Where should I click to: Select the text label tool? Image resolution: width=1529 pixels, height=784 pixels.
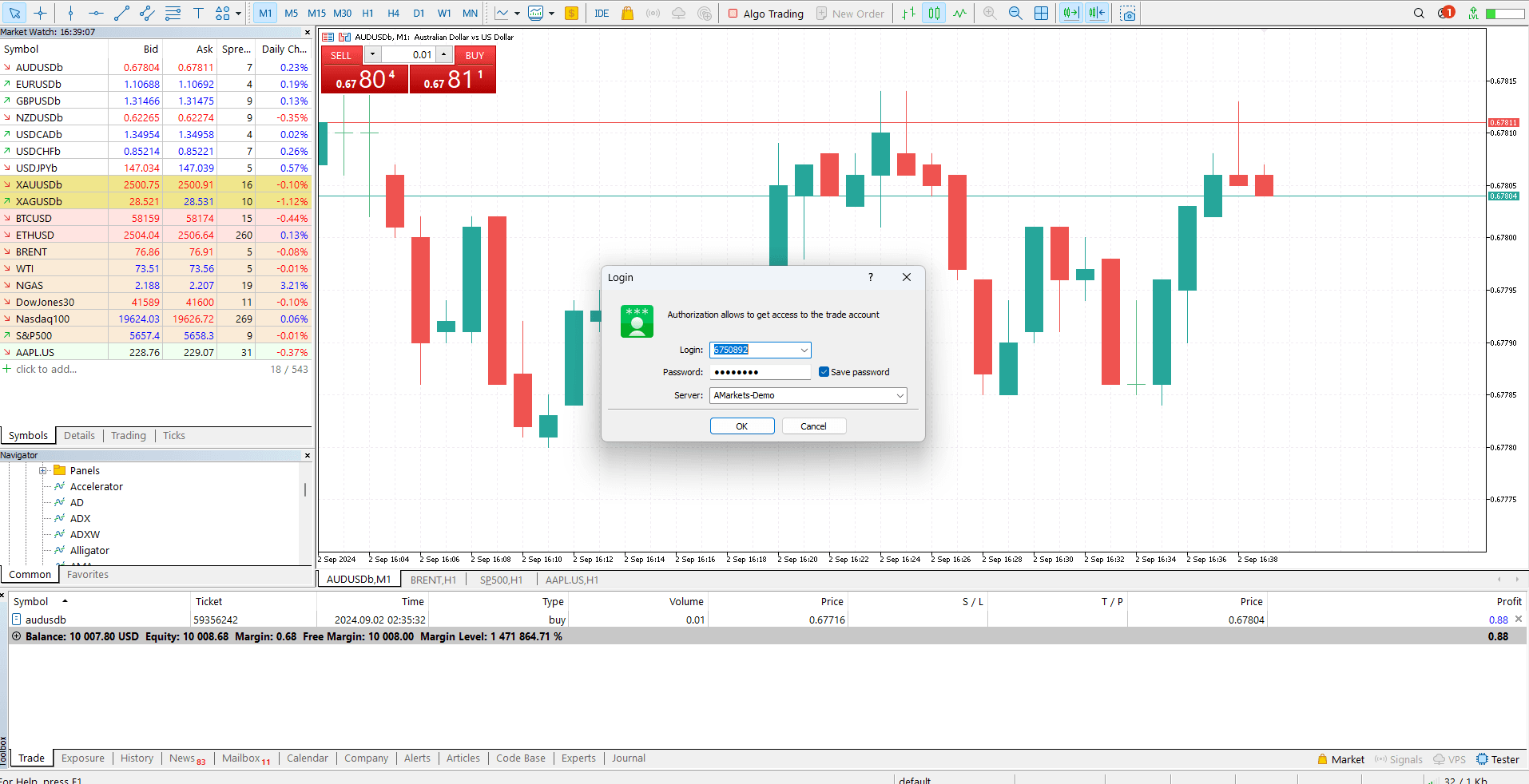(x=198, y=13)
